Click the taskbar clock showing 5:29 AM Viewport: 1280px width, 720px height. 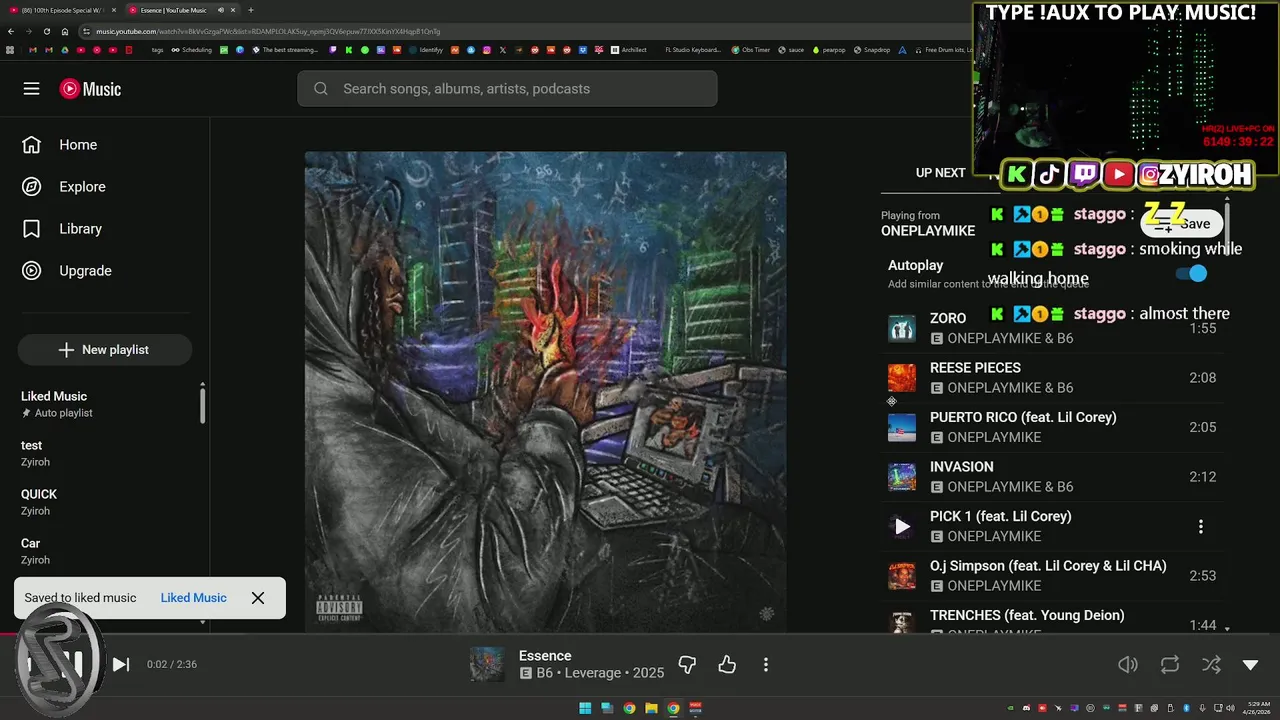coord(1255,708)
